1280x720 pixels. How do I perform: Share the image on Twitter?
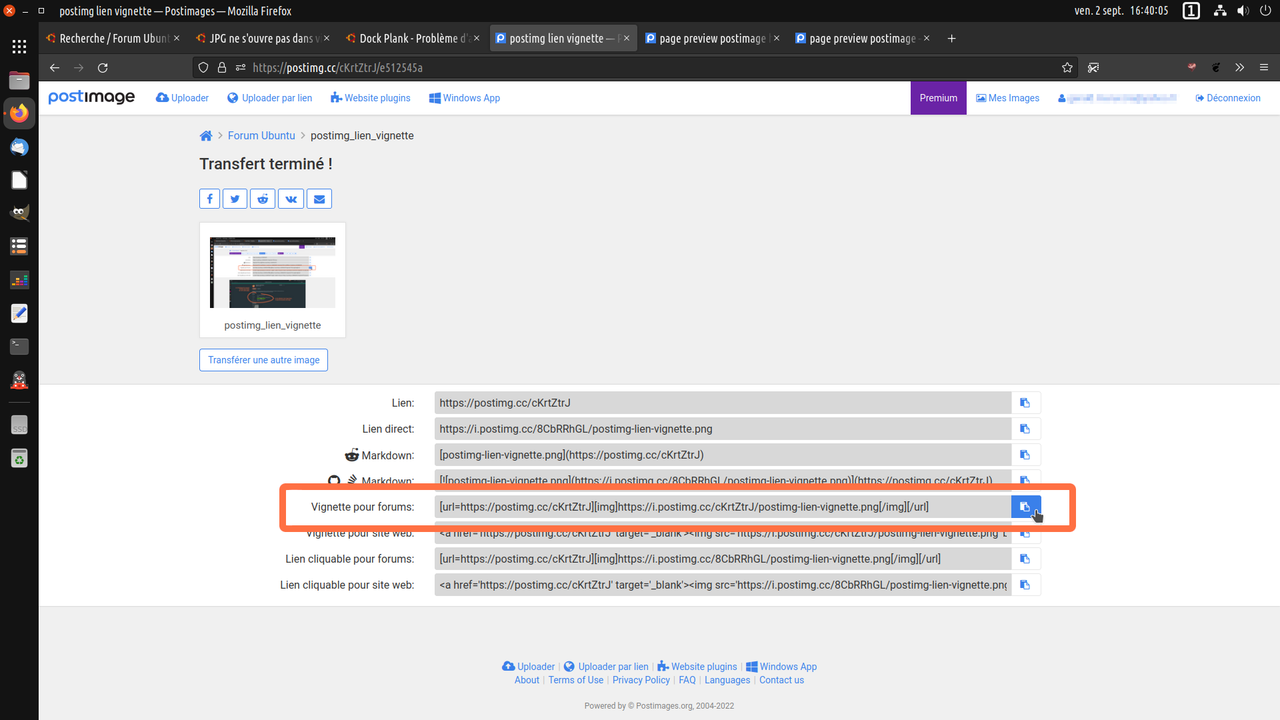(235, 199)
